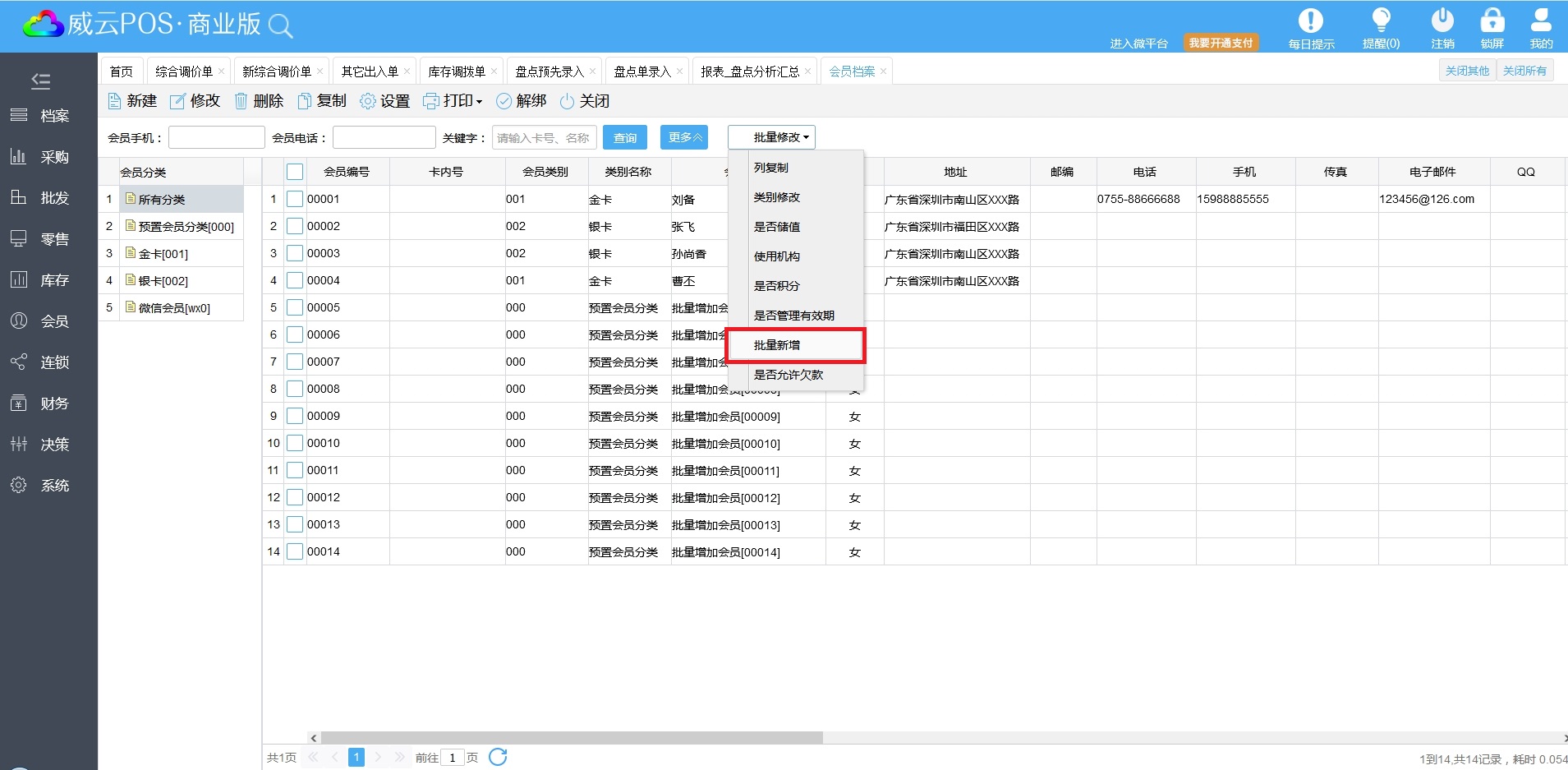This screenshot has width=1568, height=770.
Task: Toggle the select-all header checkbox
Action: [295, 172]
